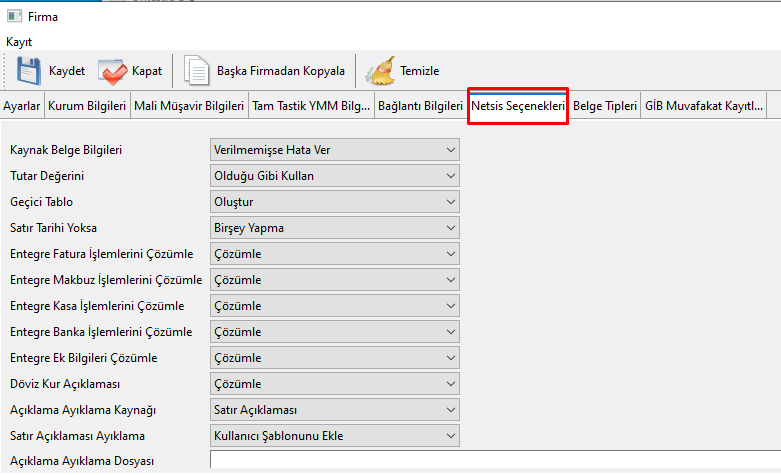This screenshot has width=781, height=475.
Task: Open the Satır Tarihi Yoksa dropdown
Action: pos(334,228)
